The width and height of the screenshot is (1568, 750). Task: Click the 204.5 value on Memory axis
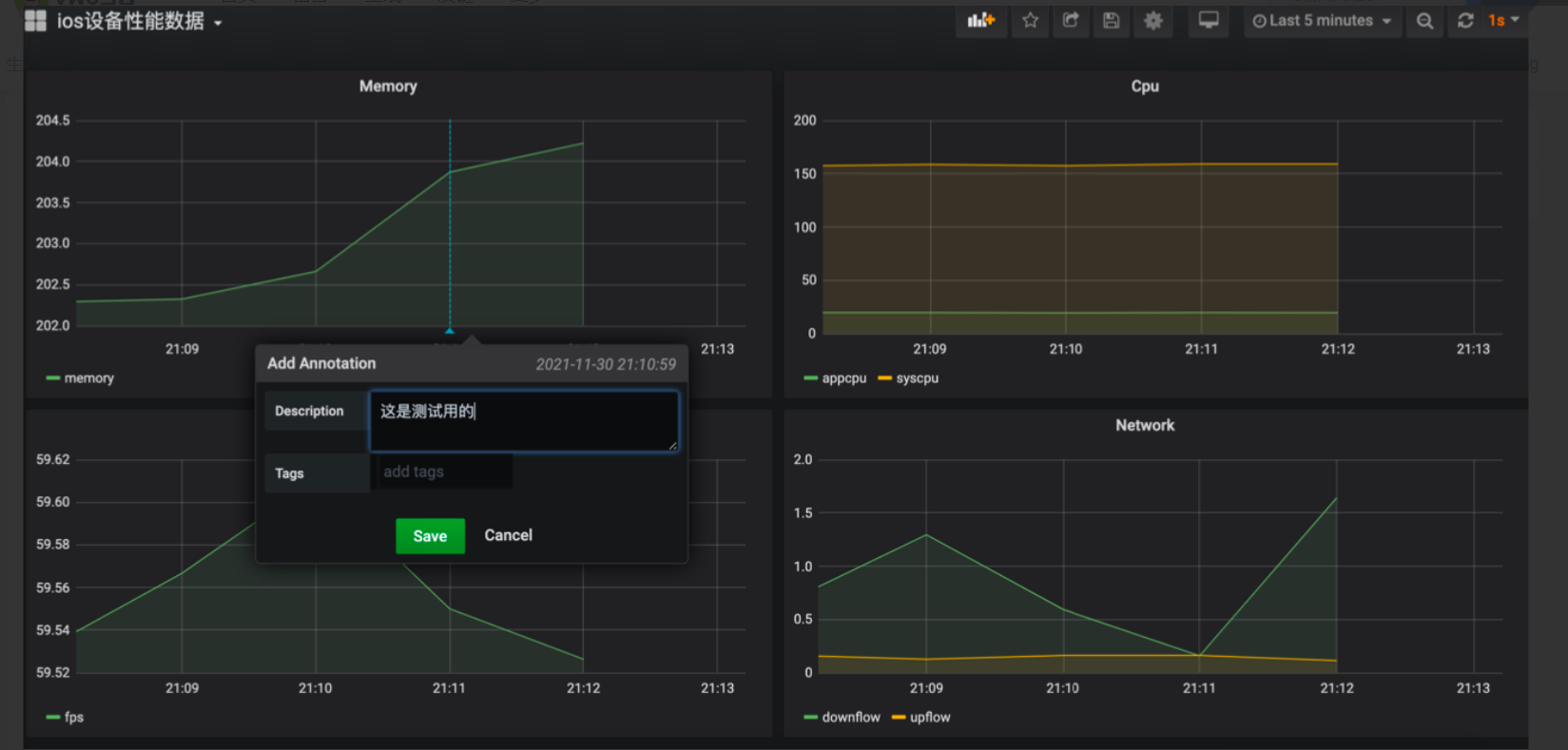tap(53, 121)
